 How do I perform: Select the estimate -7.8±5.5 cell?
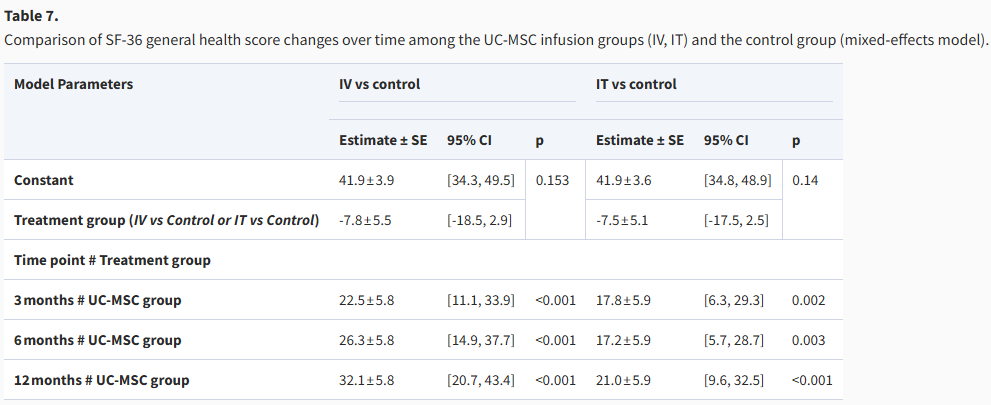(x=367, y=220)
